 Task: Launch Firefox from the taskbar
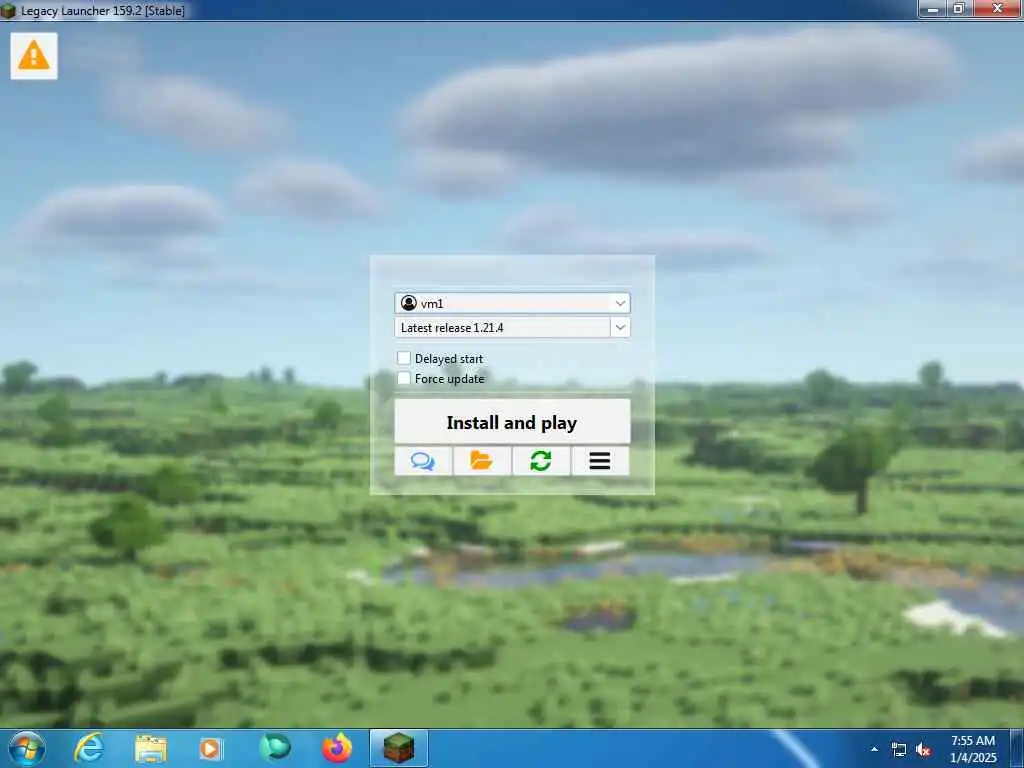(x=337, y=748)
